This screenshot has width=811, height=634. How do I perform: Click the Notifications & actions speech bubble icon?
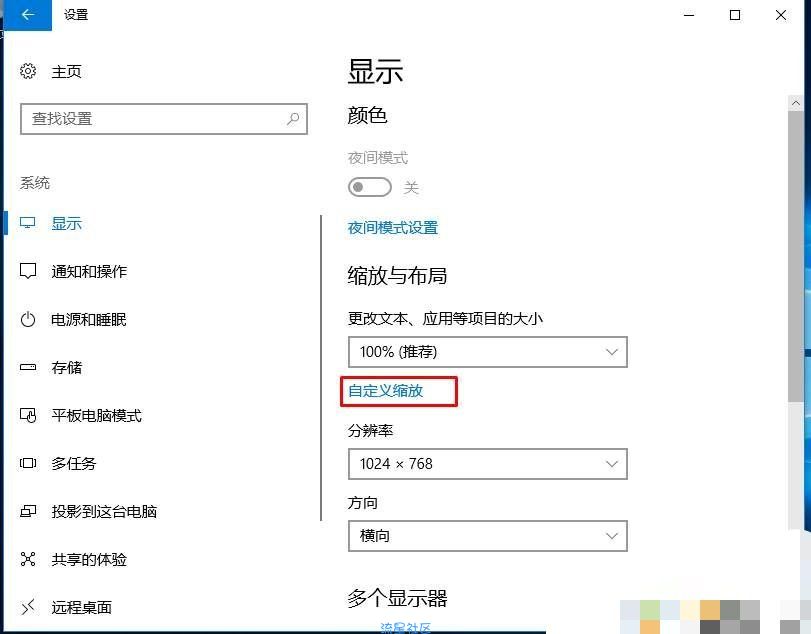(x=28, y=271)
